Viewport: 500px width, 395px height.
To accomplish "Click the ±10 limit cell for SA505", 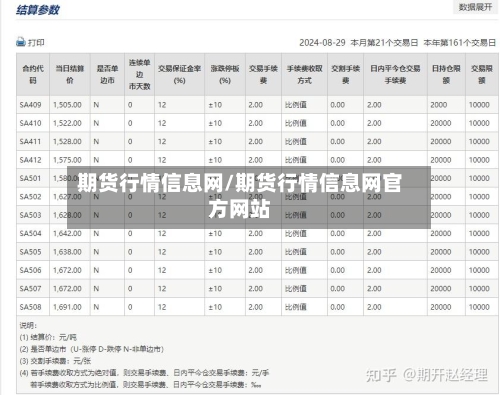I will click(x=215, y=252).
